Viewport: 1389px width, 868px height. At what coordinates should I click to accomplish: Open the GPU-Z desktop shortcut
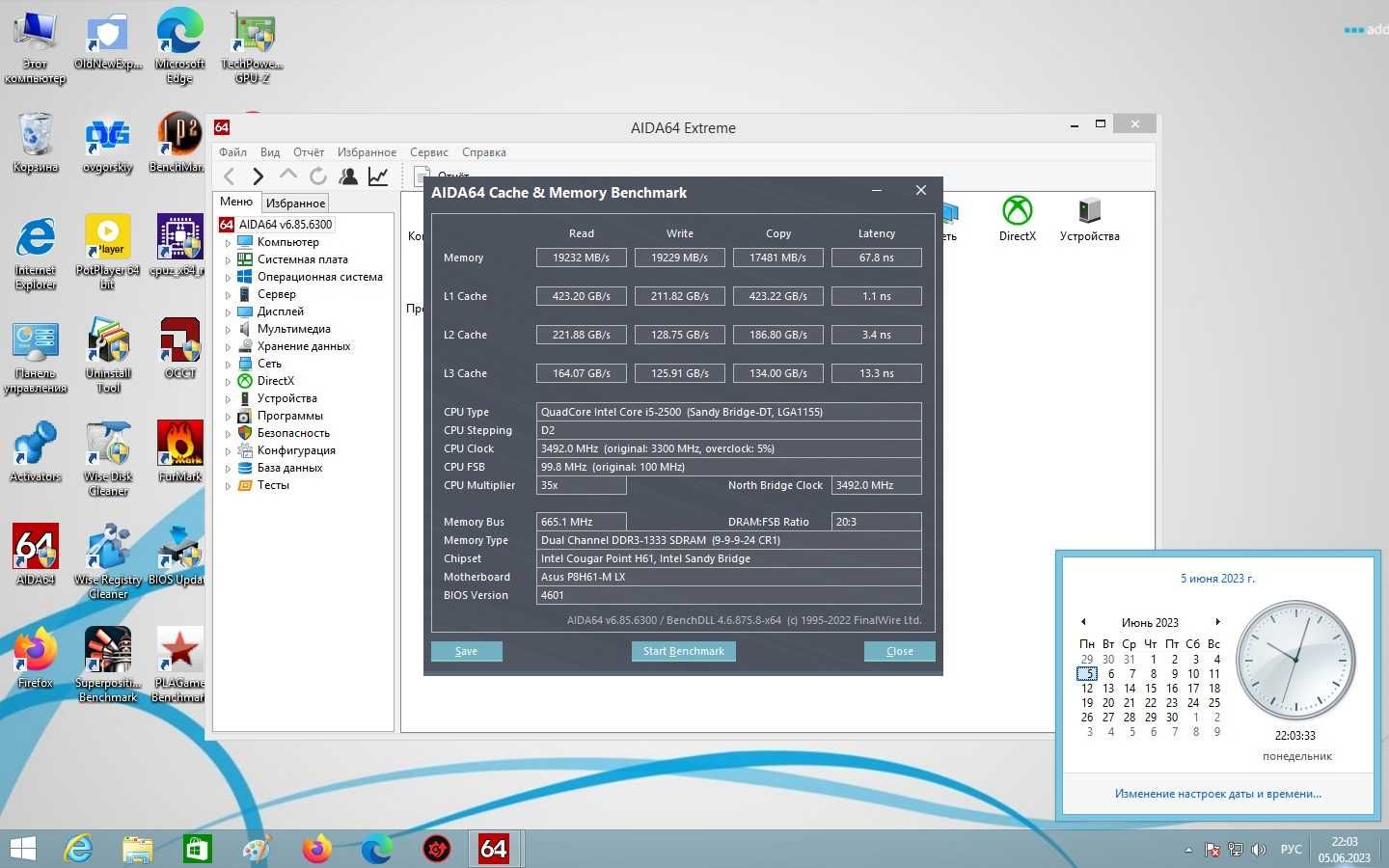tap(252, 46)
